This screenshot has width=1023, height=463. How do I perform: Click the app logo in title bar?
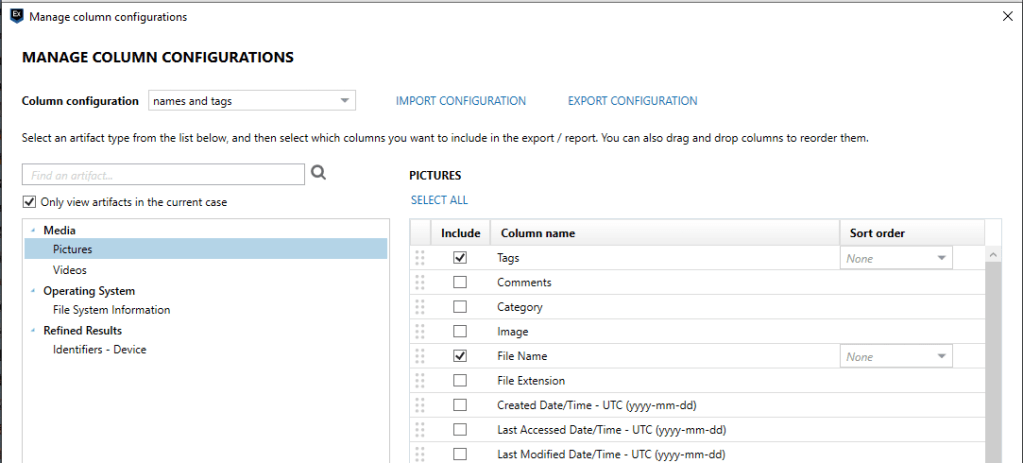(16, 16)
